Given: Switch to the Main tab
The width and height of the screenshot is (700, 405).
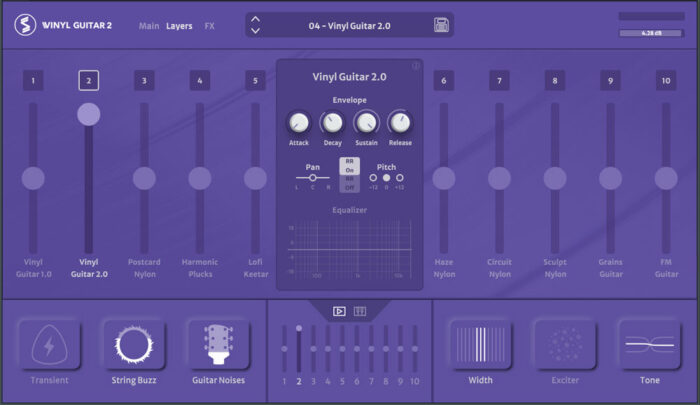Looking at the screenshot, I should tap(149, 26).
